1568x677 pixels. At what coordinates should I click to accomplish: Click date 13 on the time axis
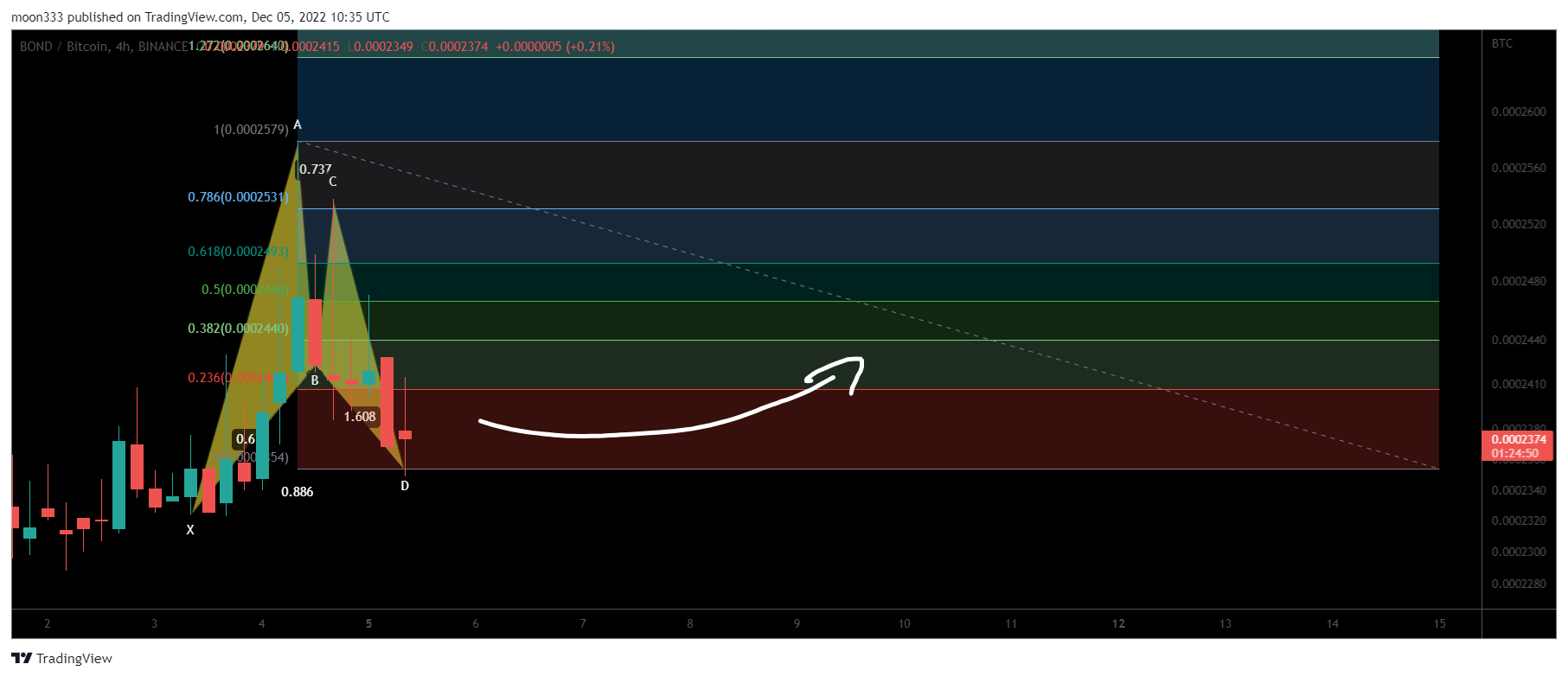[1226, 623]
